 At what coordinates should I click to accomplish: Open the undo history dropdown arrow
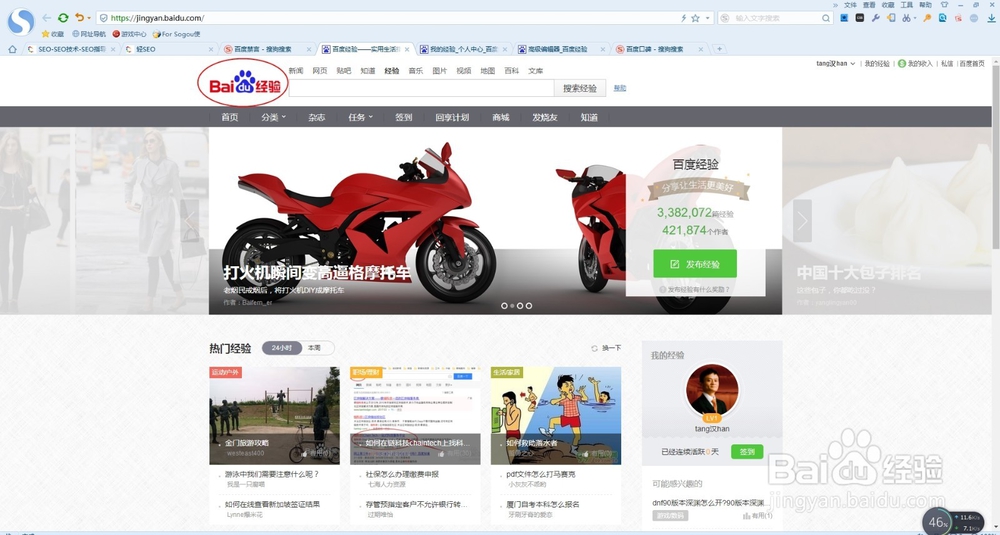(x=89, y=18)
